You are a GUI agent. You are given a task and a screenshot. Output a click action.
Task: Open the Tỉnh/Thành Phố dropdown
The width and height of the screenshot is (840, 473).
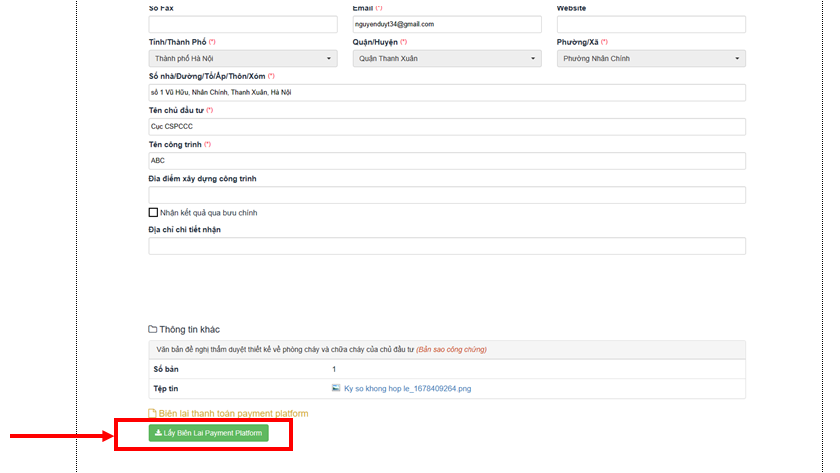[243, 59]
